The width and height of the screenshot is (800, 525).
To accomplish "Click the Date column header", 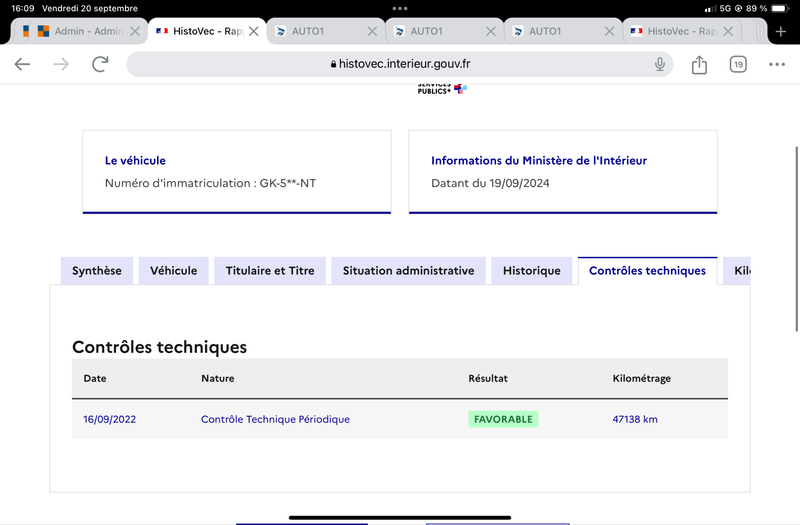I will pos(95,379).
